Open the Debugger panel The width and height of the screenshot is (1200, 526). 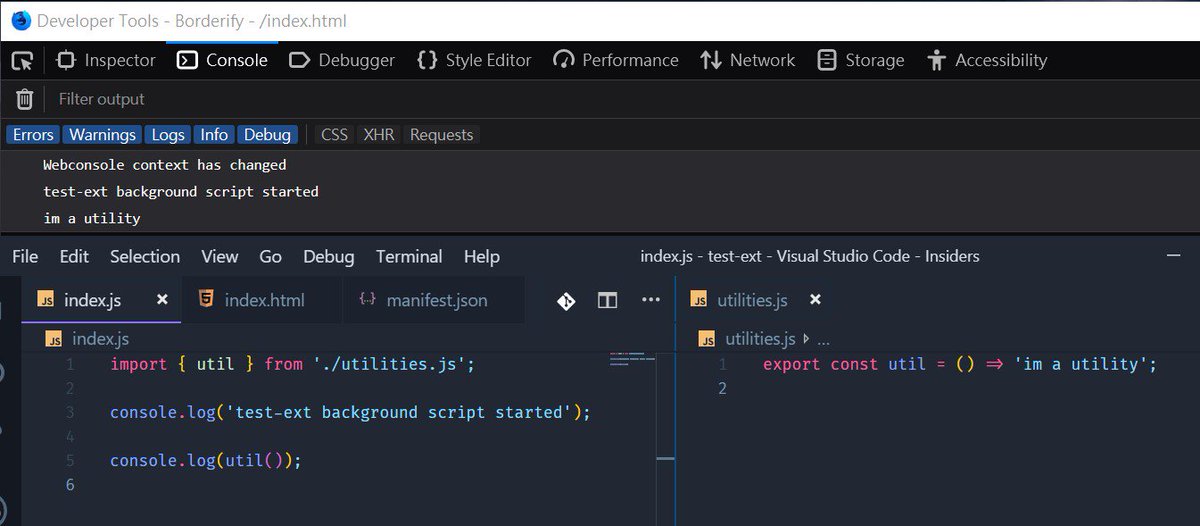[342, 60]
